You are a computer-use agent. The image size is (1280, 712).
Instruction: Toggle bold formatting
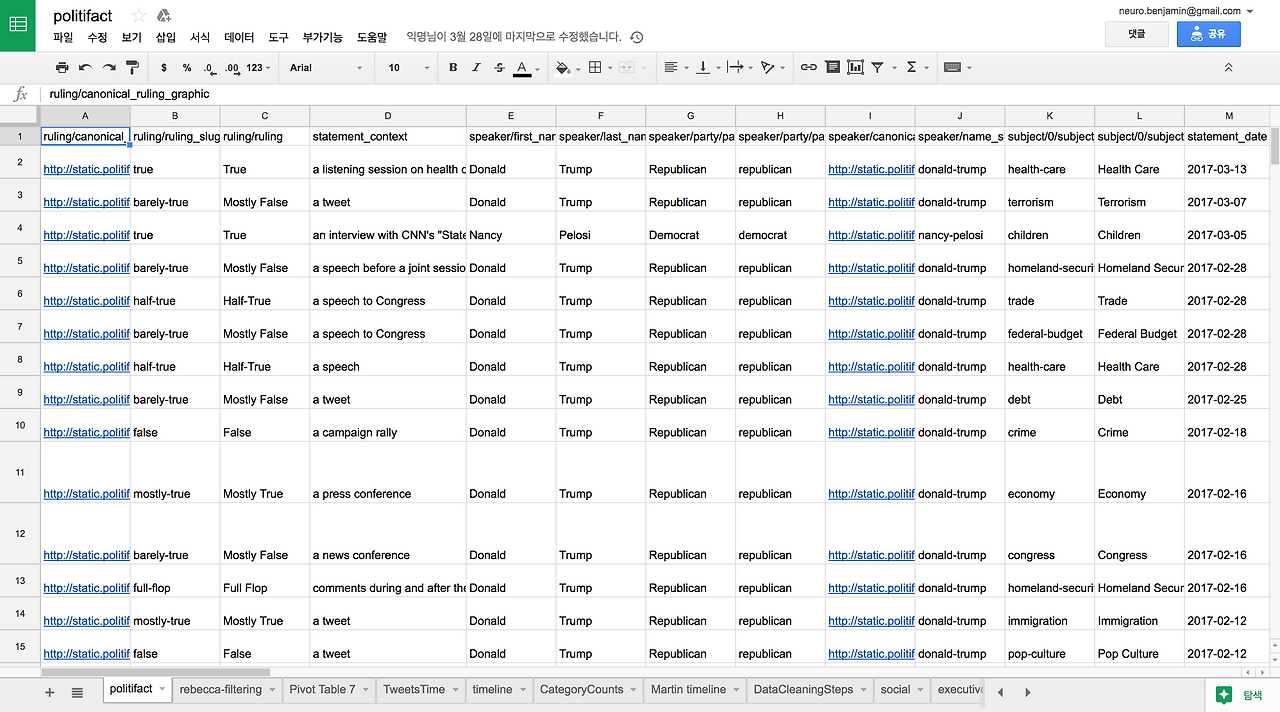point(453,67)
